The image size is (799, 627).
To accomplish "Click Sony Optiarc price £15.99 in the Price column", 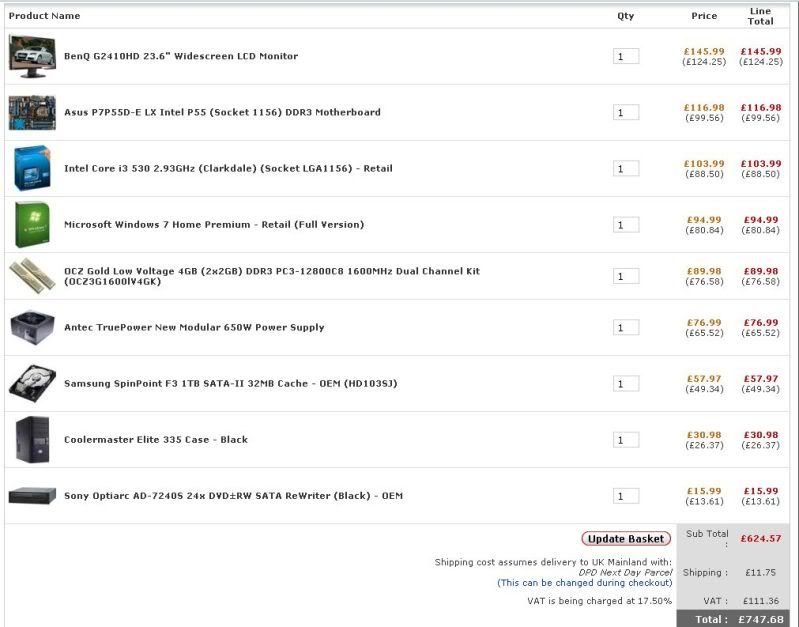I will click(704, 491).
